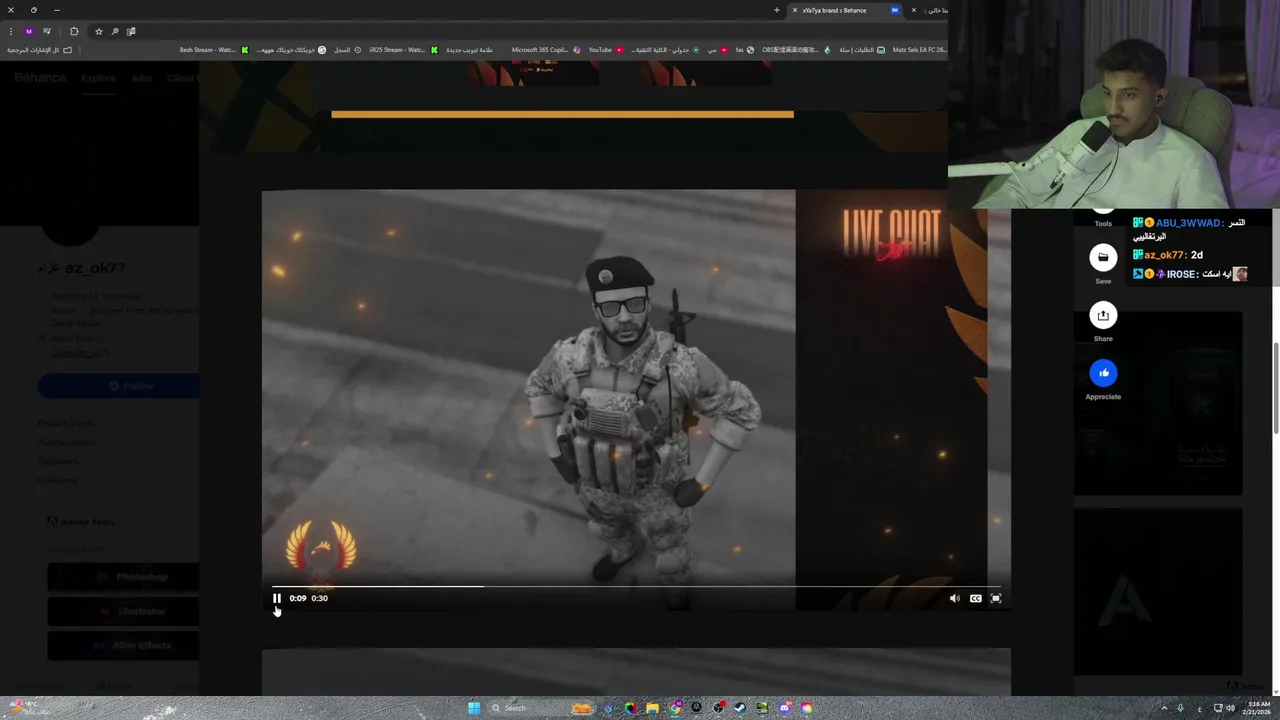Image resolution: width=1280 pixels, height=720 pixels.
Task: Bookmark this page with the star
Action: (98, 31)
